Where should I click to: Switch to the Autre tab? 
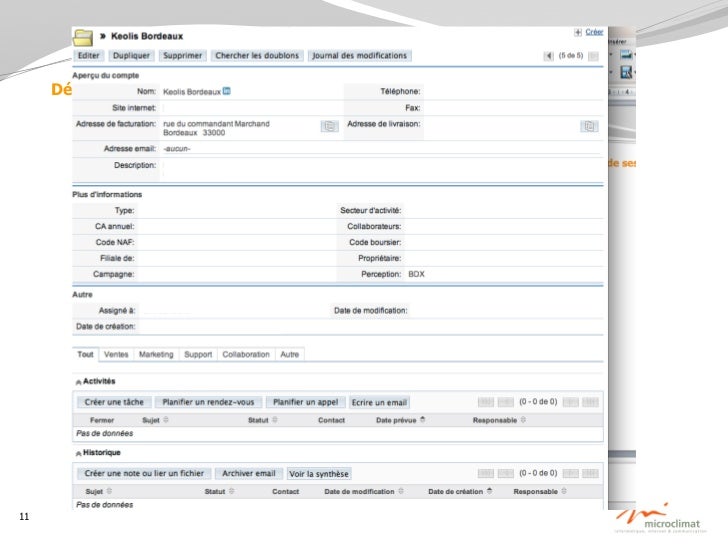click(290, 355)
